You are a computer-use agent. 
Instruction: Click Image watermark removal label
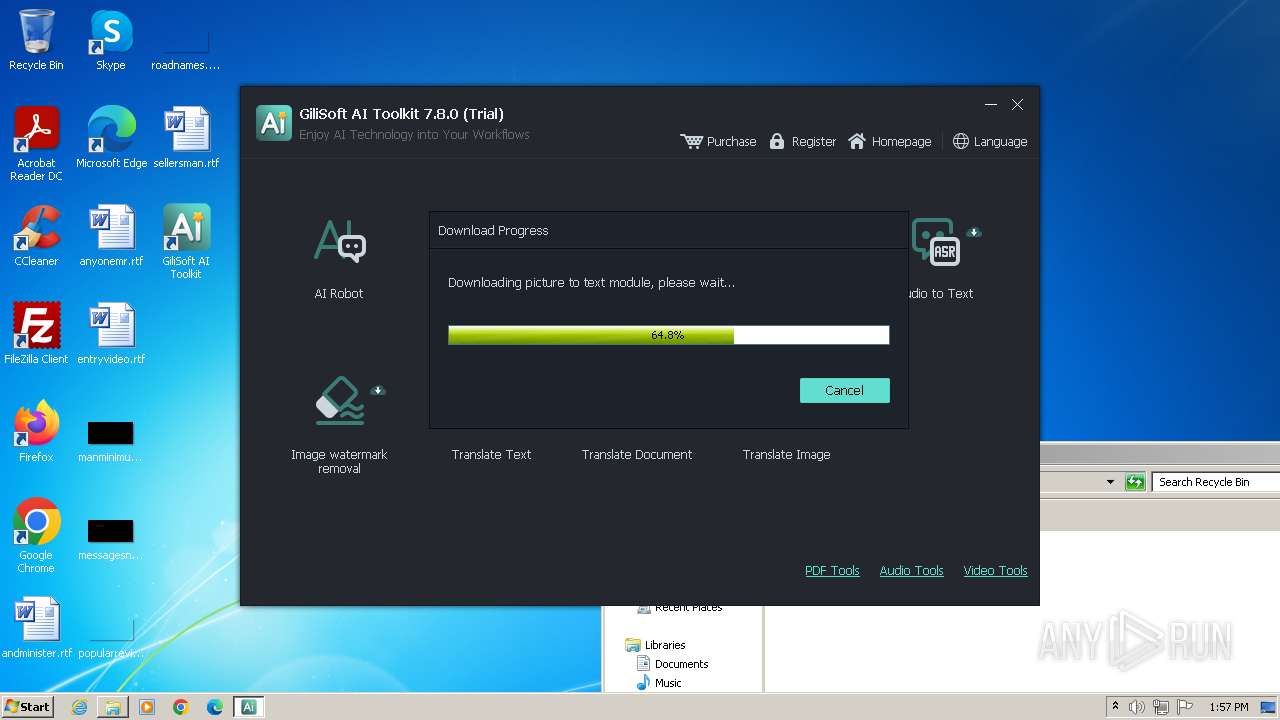click(x=339, y=461)
